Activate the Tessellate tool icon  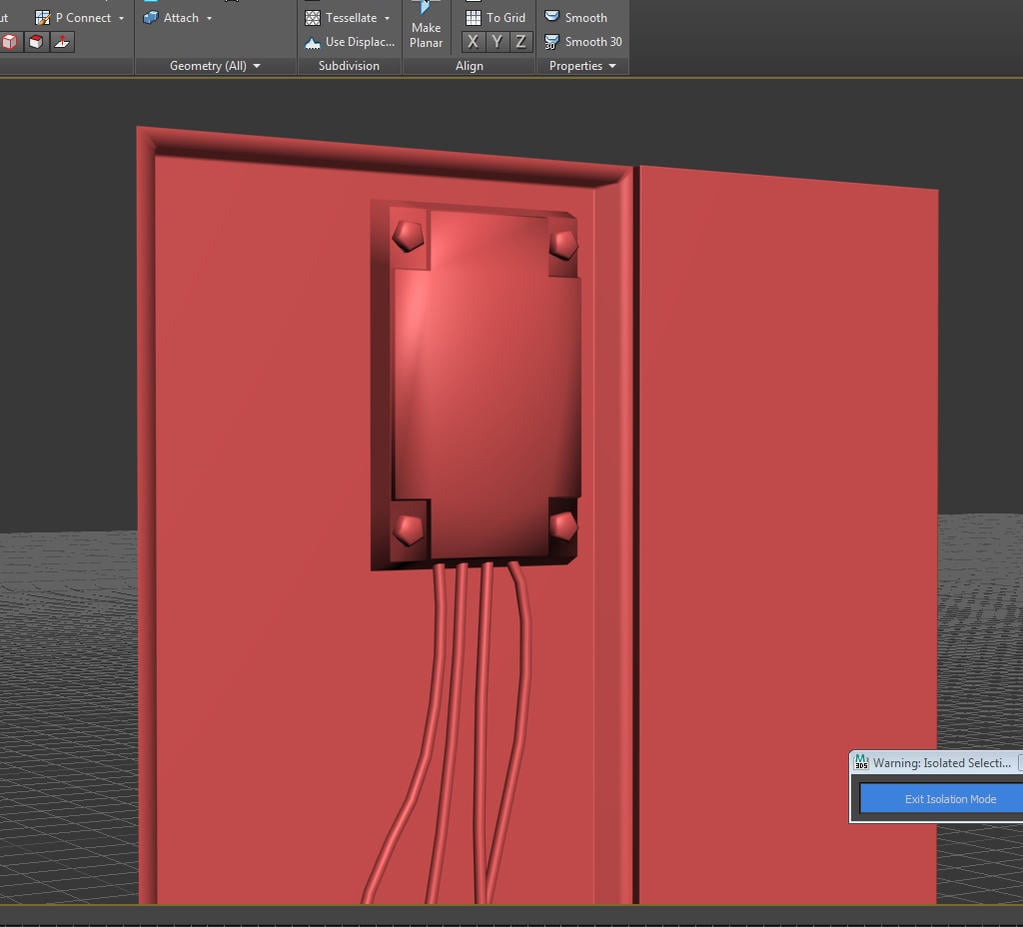pyautogui.click(x=312, y=17)
